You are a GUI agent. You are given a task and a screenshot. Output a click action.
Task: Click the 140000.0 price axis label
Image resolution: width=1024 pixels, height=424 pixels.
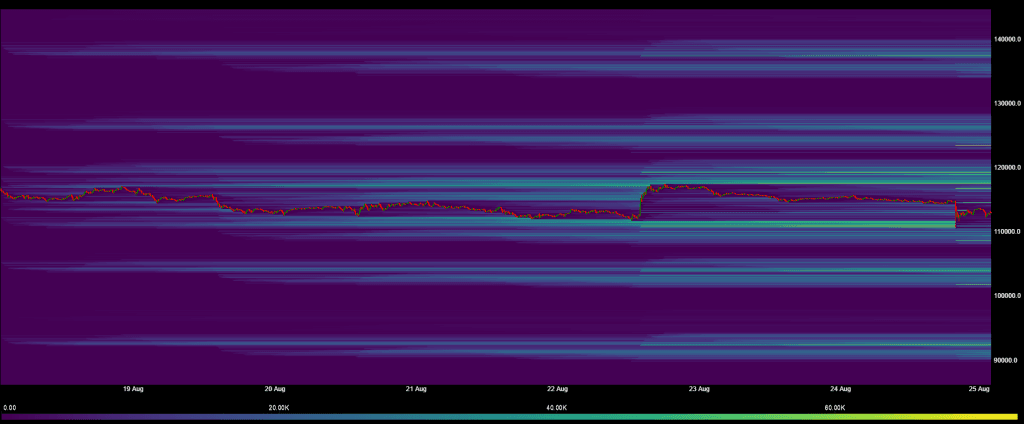click(1007, 39)
